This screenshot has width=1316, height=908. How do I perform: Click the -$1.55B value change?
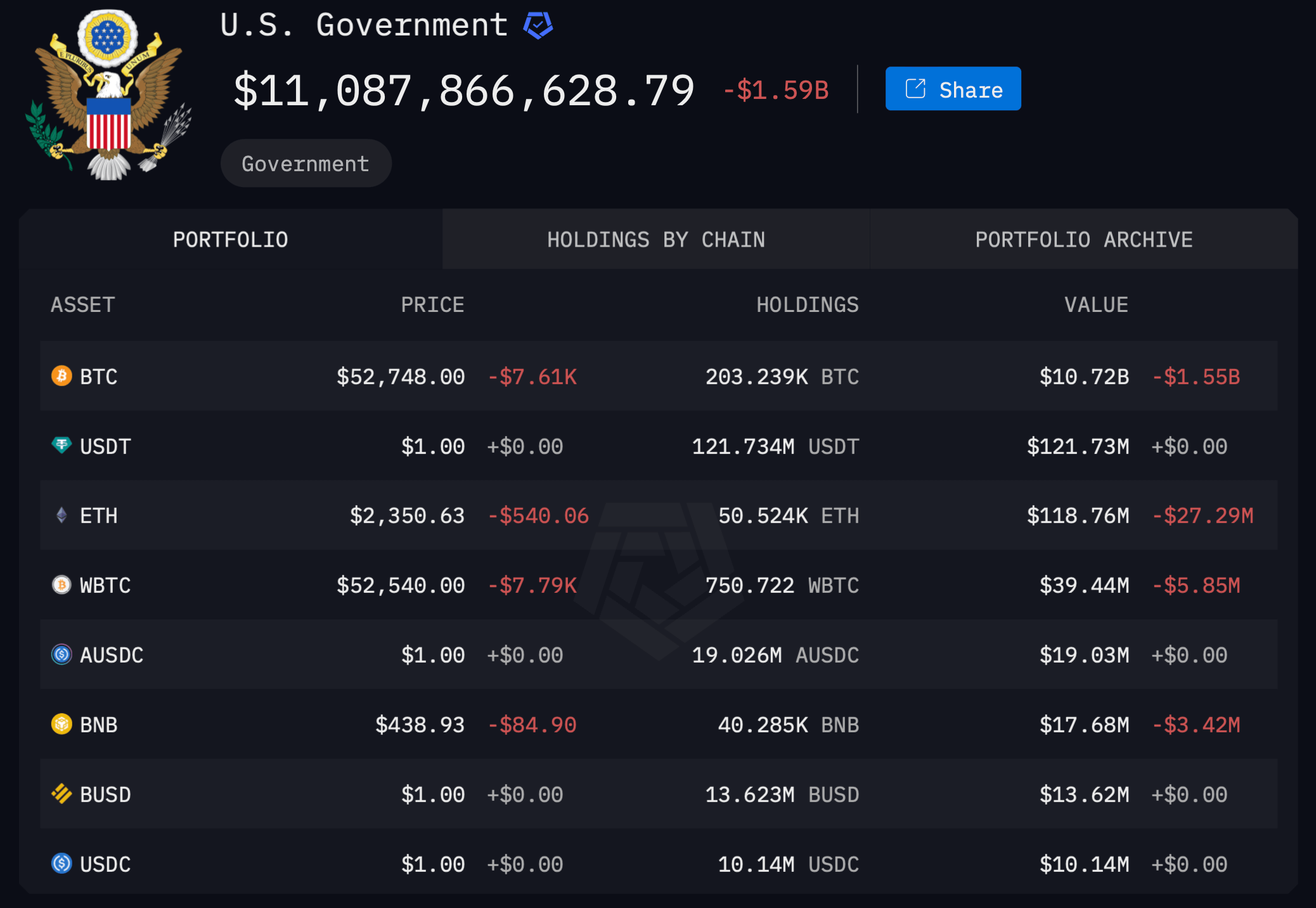(1196, 377)
